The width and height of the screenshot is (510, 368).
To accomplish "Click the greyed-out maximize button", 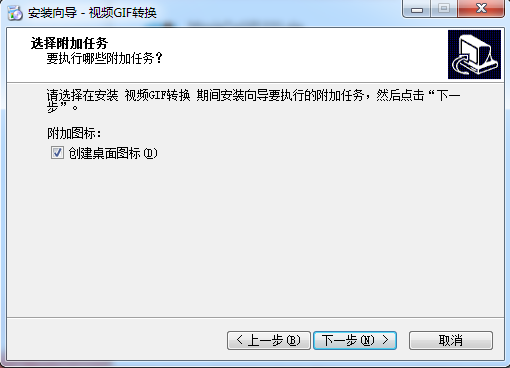I will click(x=444, y=9).
